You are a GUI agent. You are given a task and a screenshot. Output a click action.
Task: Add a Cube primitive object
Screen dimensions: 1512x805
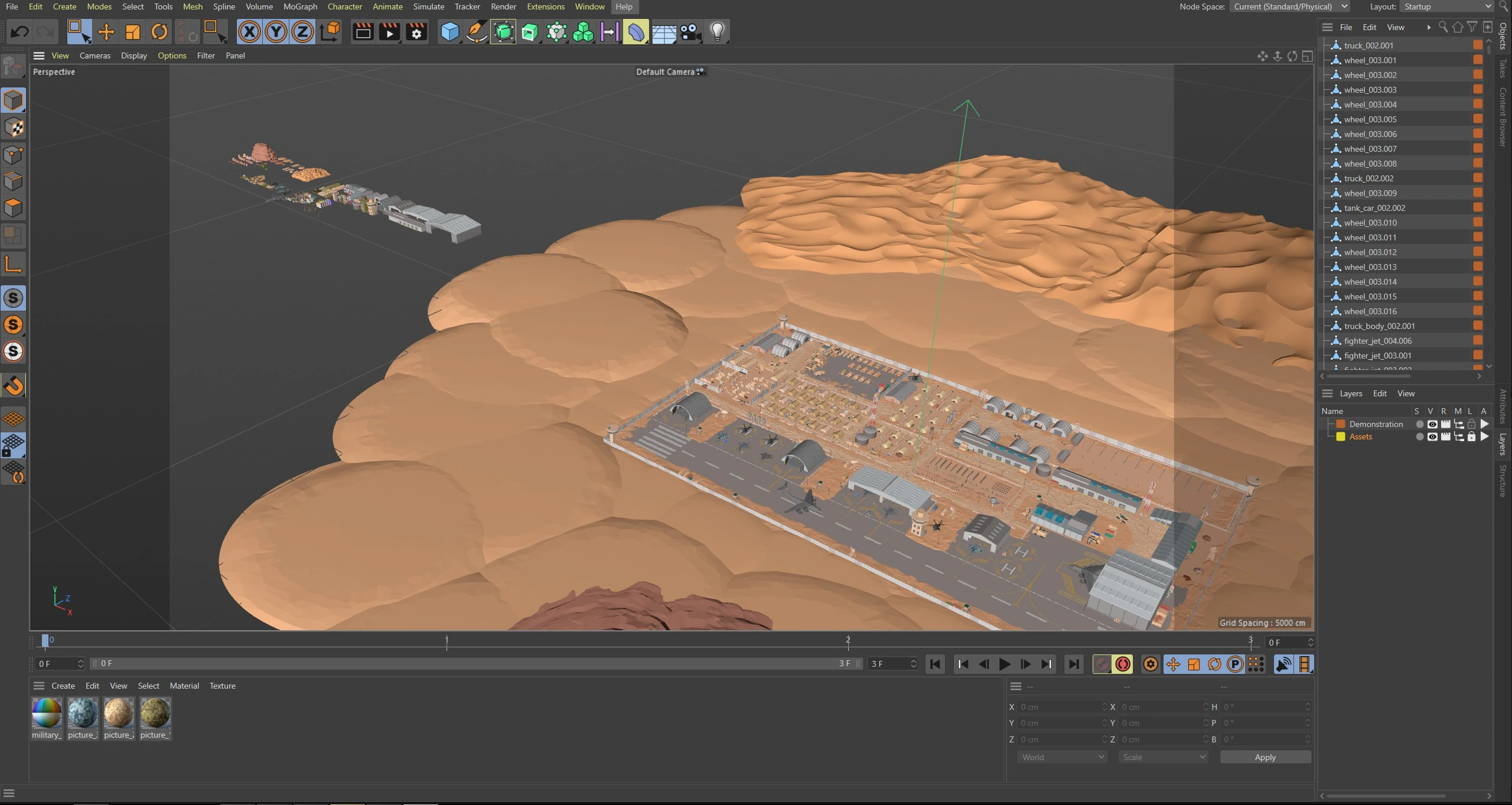[x=449, y=32]
